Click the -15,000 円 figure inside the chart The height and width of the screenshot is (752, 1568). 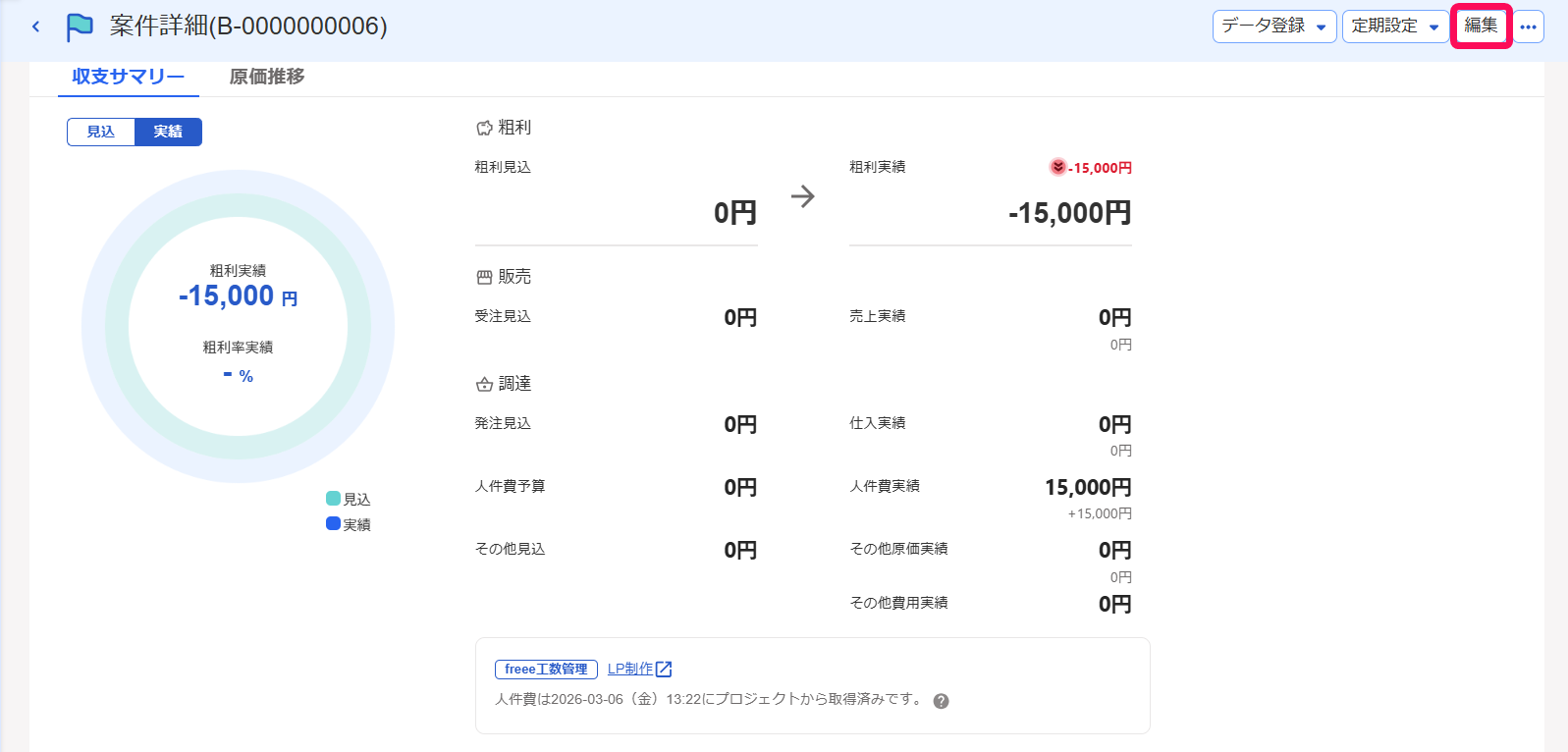[x=238, y=295]
